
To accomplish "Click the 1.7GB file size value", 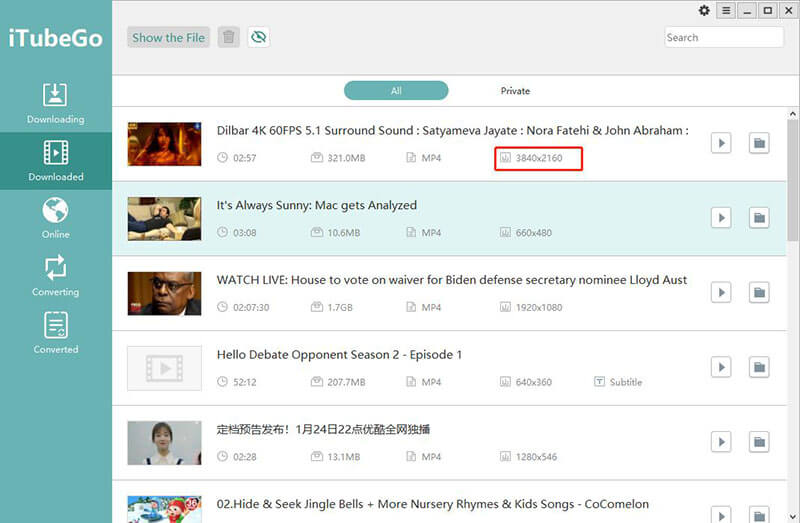I will 340,307.
